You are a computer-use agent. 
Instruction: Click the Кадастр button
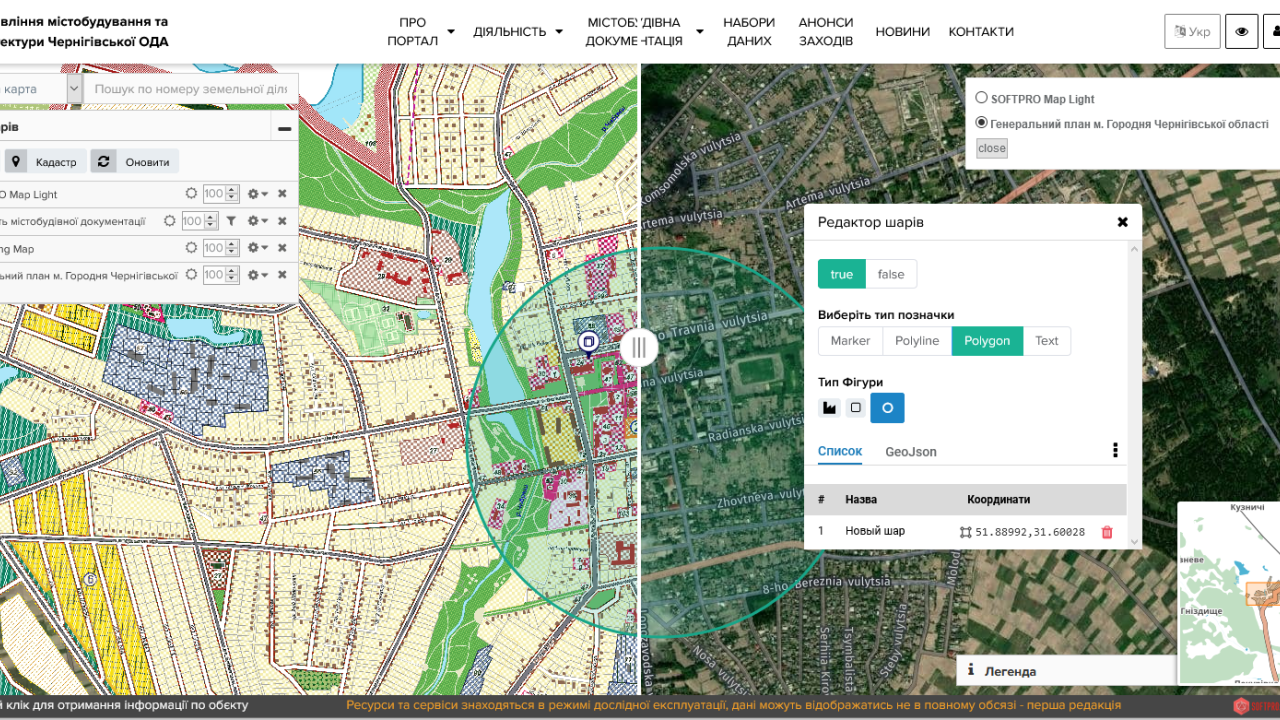[45, 161]
